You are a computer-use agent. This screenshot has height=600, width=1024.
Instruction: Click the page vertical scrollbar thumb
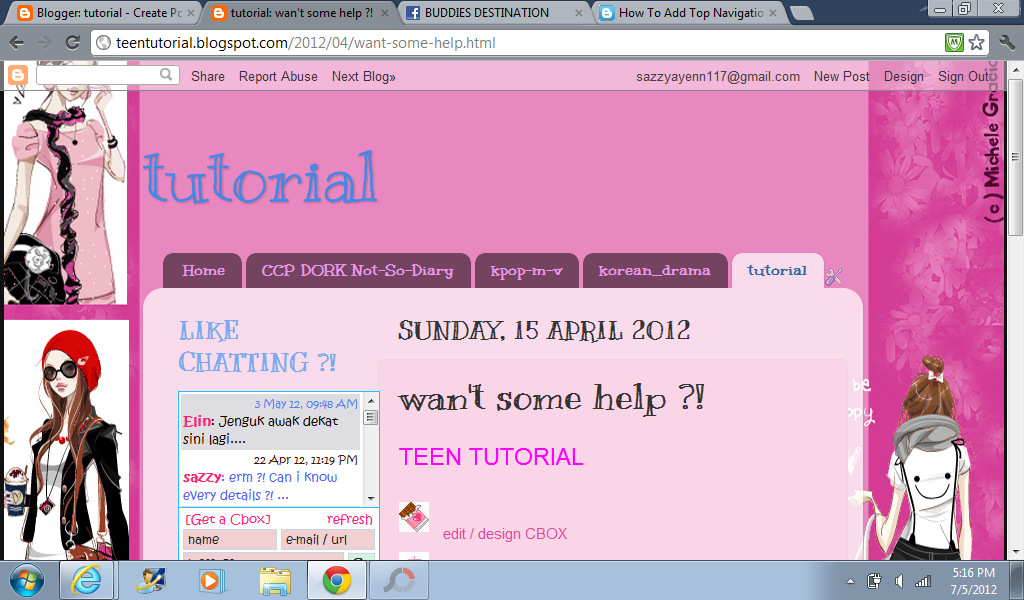click(x=1016, y=157)
